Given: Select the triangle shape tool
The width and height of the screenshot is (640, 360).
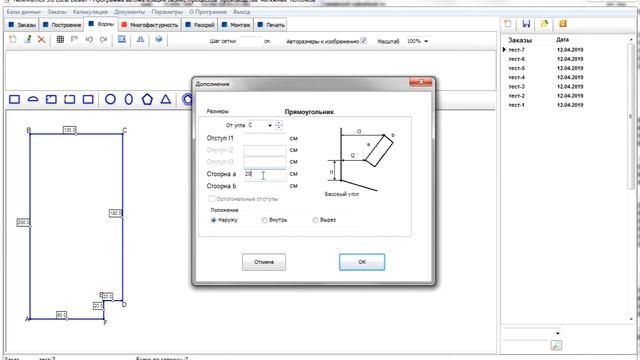Looking at the screenshot, I should click(x=166, y=99).
